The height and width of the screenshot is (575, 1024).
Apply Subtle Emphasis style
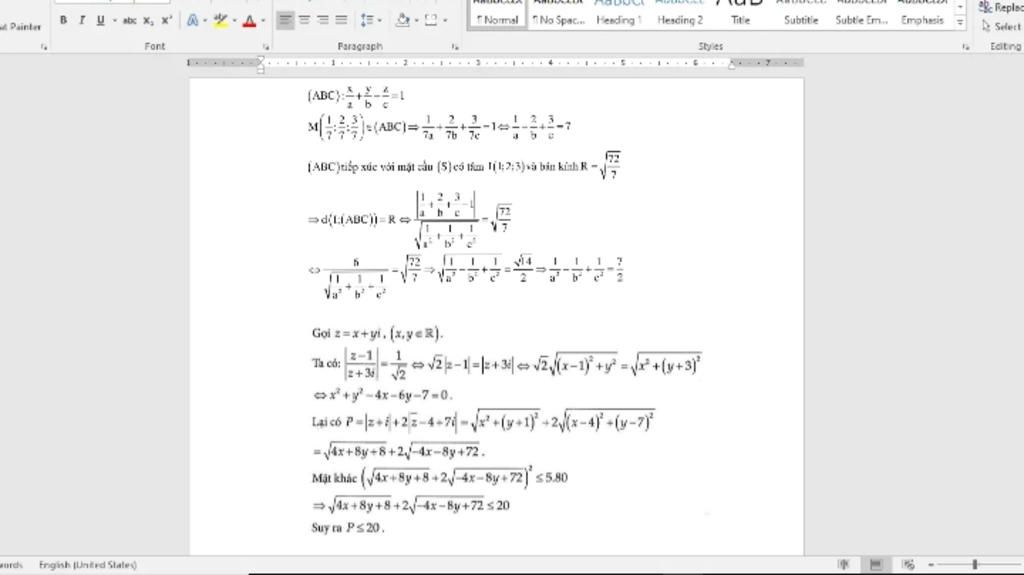point(862,14)
